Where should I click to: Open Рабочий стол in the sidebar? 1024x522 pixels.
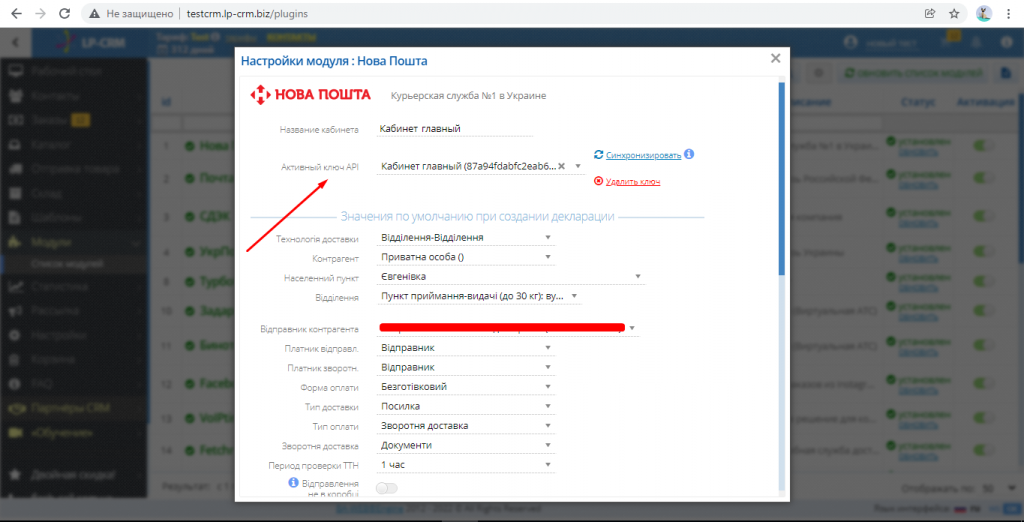tap(74, 71)
